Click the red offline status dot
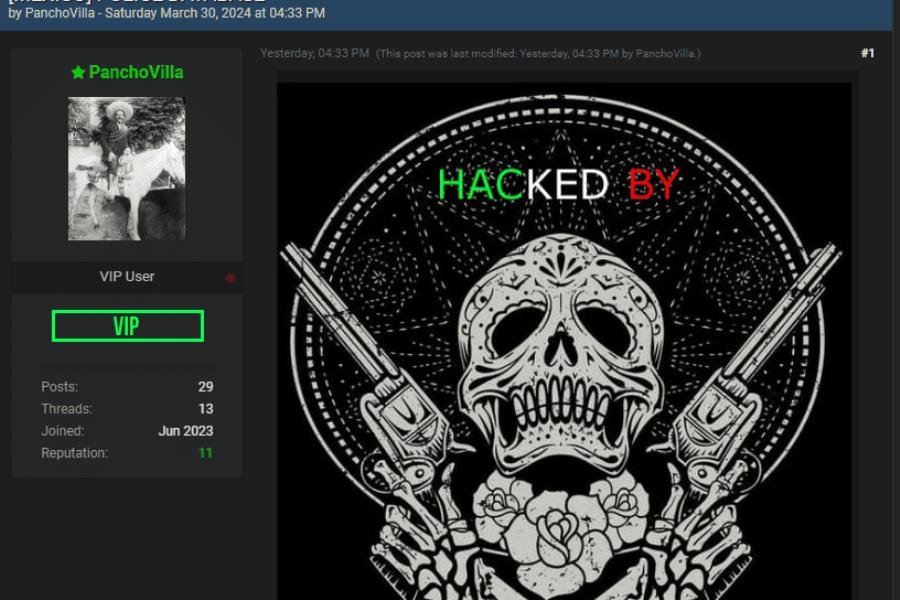 (x=230, y=278)
